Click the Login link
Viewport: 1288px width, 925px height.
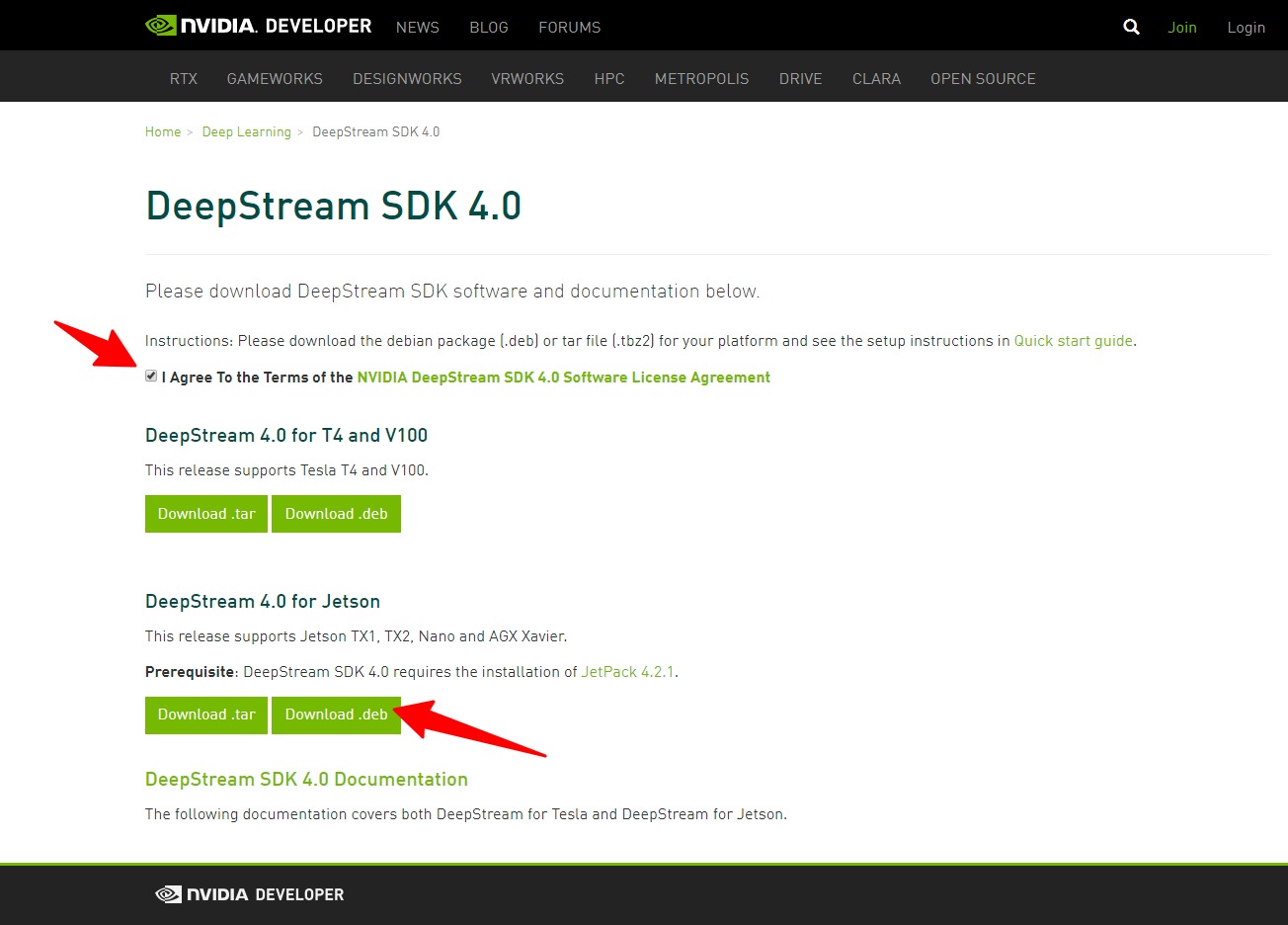click(x=1247, y=28)
